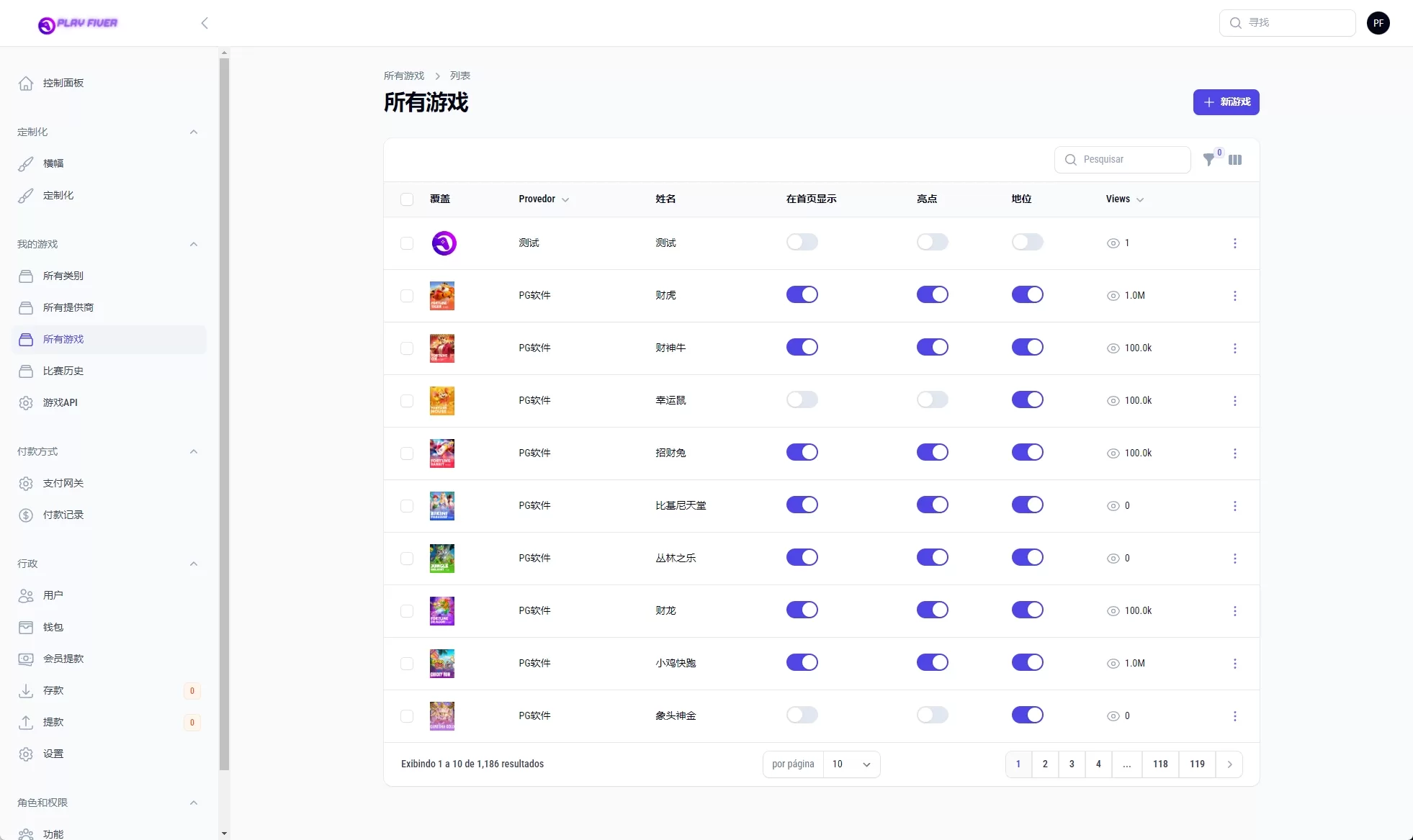Open 设置 gear item in sidebar
This screenshot has height=840, width=1413.
pyautogui.click(x=109, y=754)
